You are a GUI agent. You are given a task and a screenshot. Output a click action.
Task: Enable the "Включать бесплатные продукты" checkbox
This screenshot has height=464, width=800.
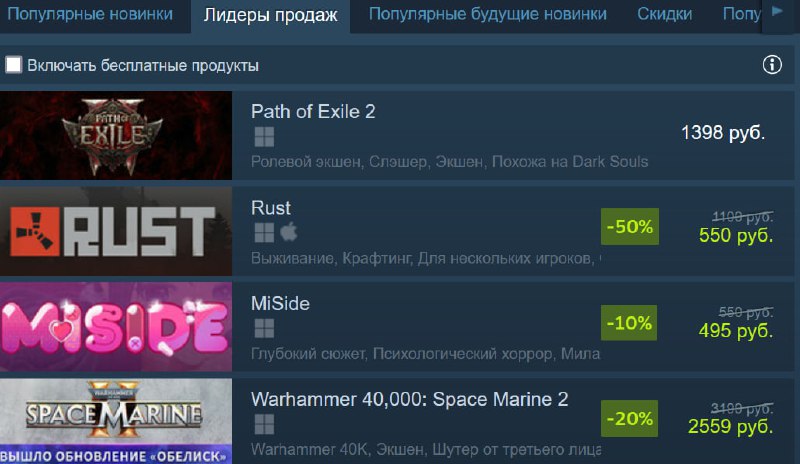(x=13, y=65)
